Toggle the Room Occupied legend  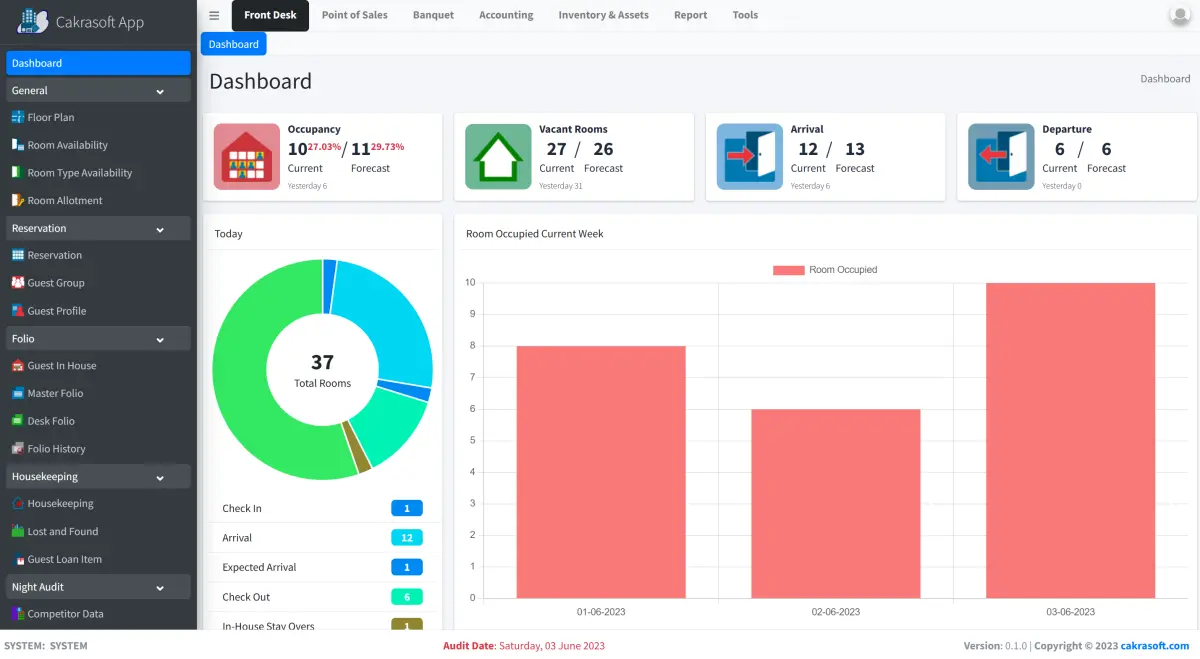825,269
